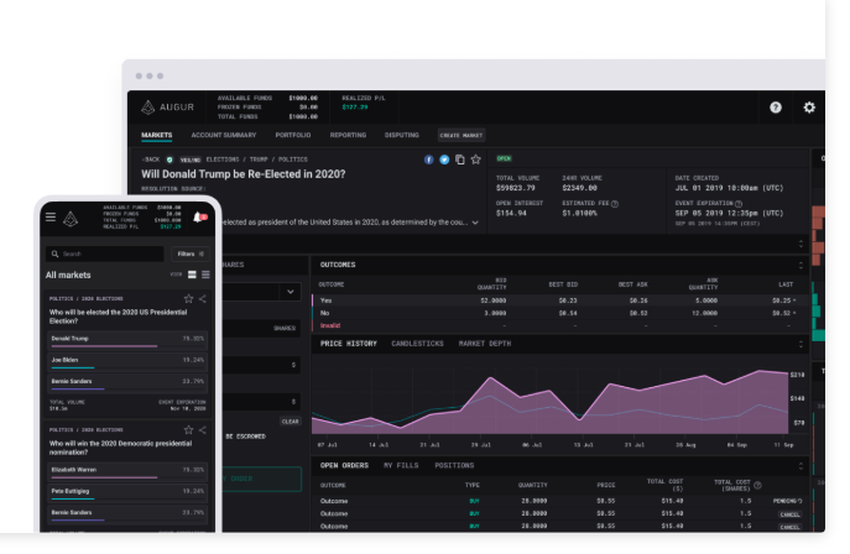This screenshot has height=554, width=850.
Task: Favorite the Trump re-election market with the star
Action: point(476,159)
